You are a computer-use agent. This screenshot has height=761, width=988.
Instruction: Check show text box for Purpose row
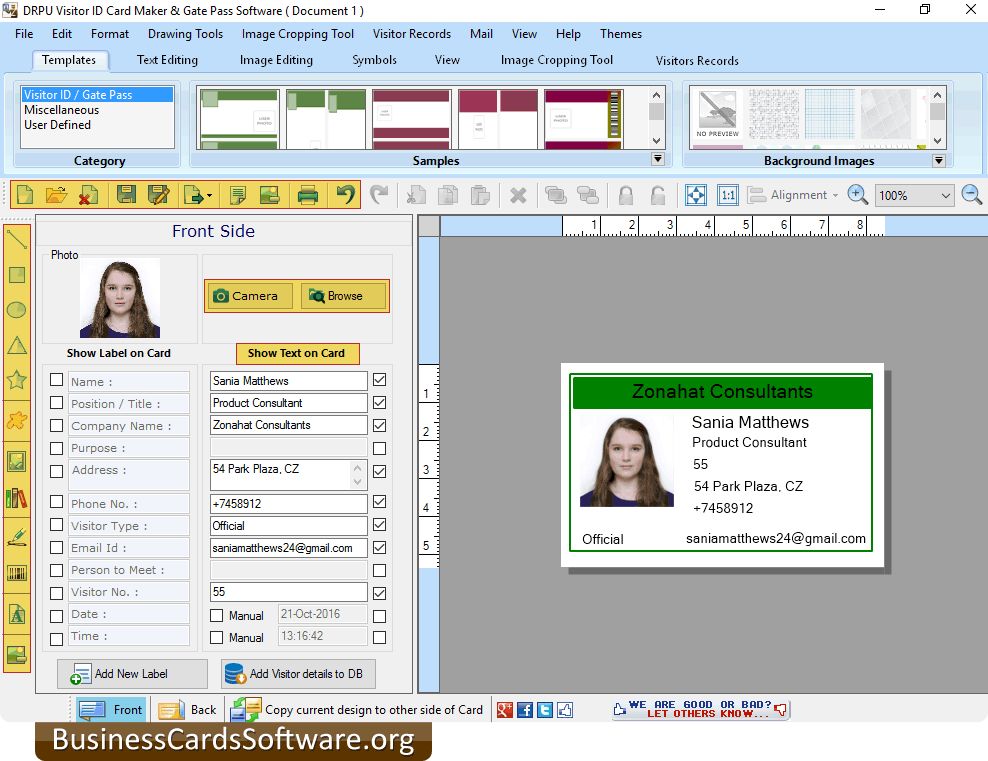click(x=379, y=449)
